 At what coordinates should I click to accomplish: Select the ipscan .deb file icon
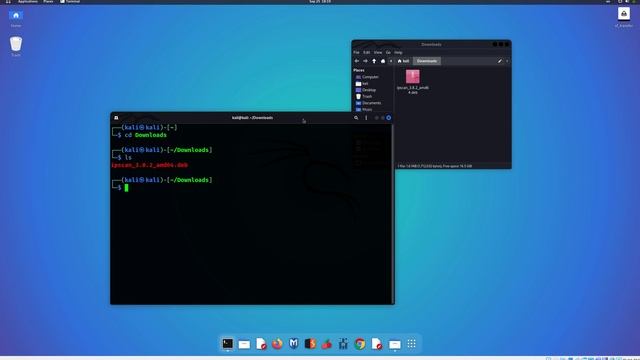413,76
